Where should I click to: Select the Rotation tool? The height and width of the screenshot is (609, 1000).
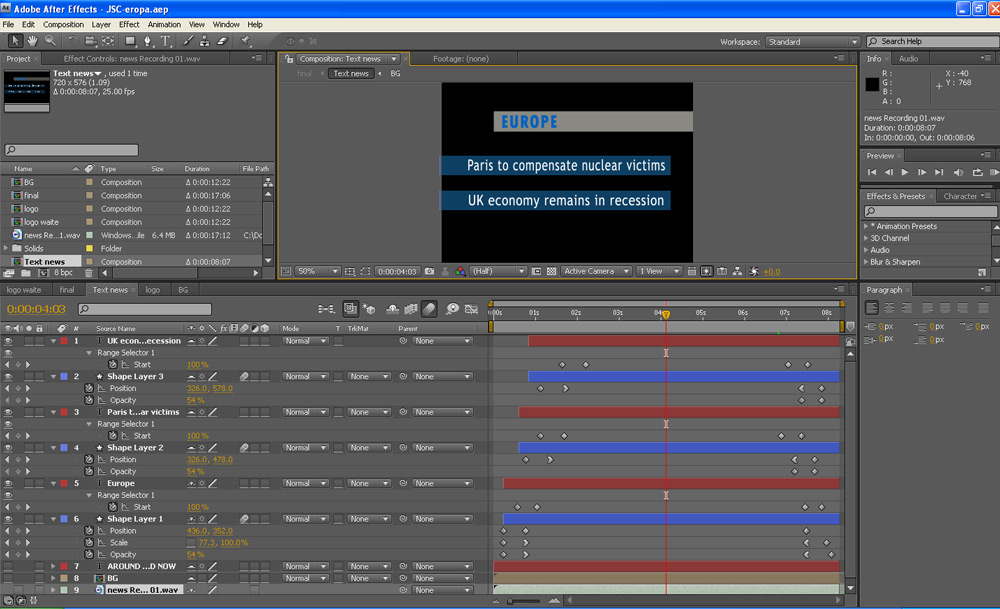[x=73, y=41]
